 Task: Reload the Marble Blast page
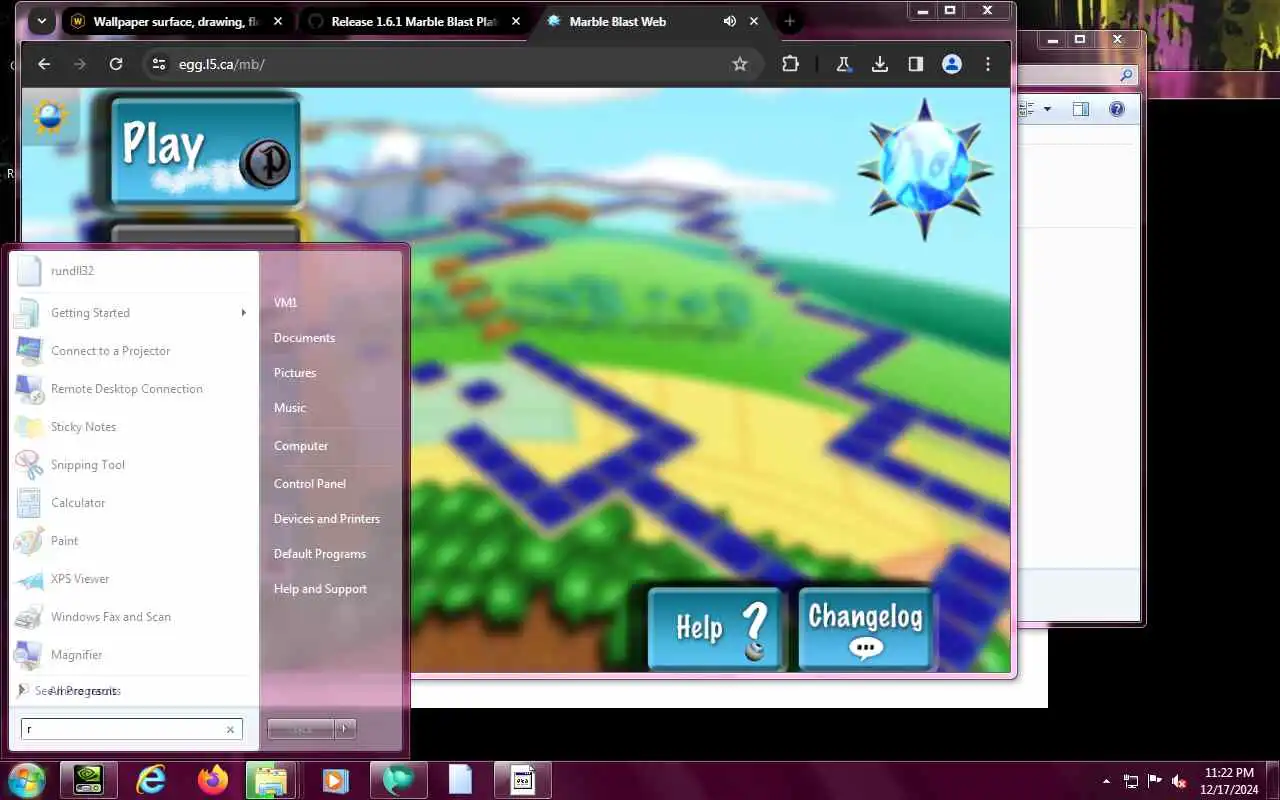point(116,64)
